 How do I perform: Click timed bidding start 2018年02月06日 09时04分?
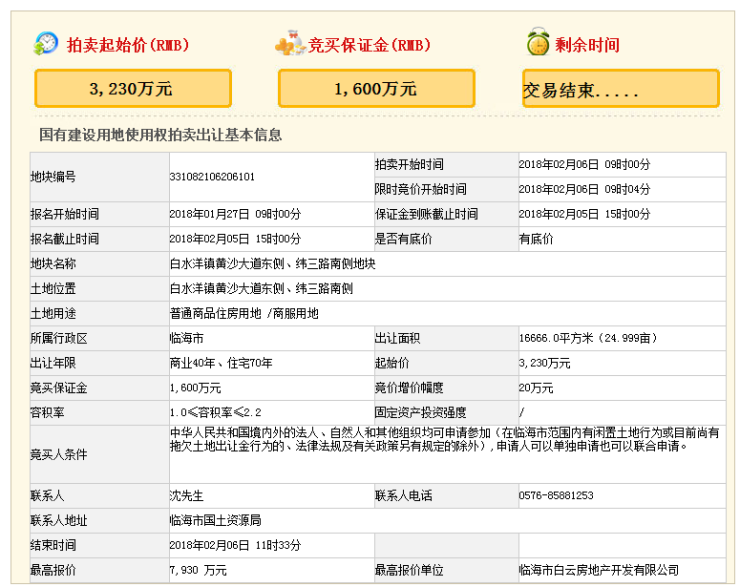coord(584,190)
